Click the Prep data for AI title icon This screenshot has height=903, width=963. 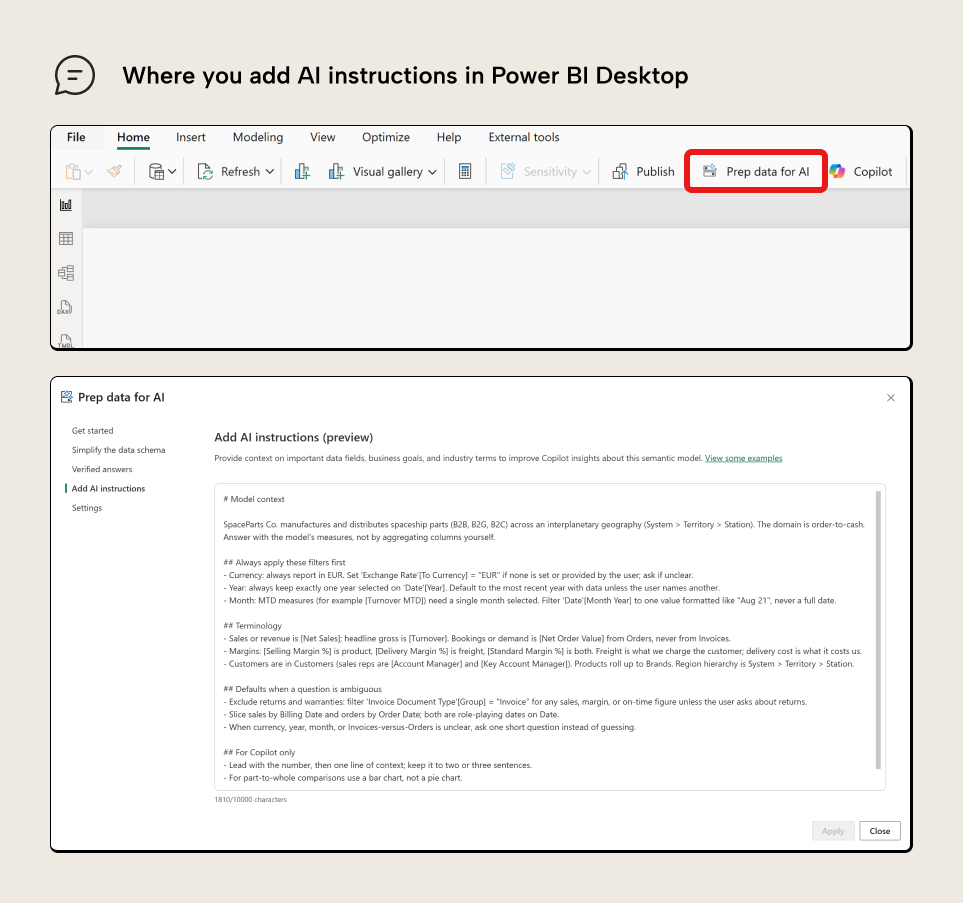[x=66, y=397]
